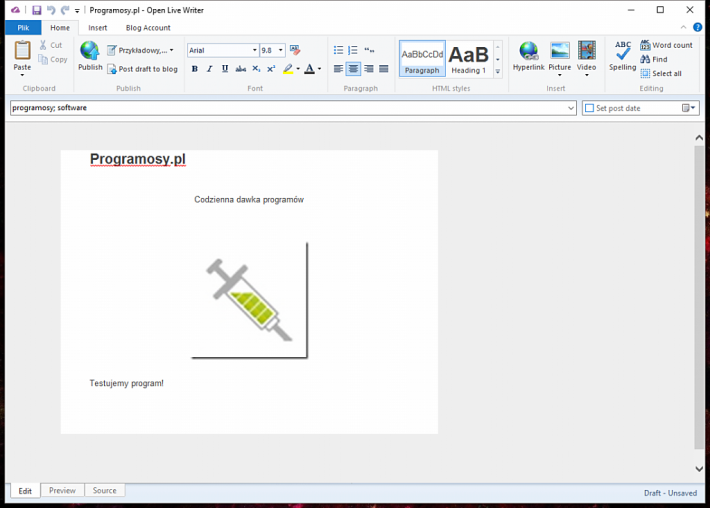Toggle superscript formatting
The height and width of the screenshot is (508, 710).
tap(271, 69)
